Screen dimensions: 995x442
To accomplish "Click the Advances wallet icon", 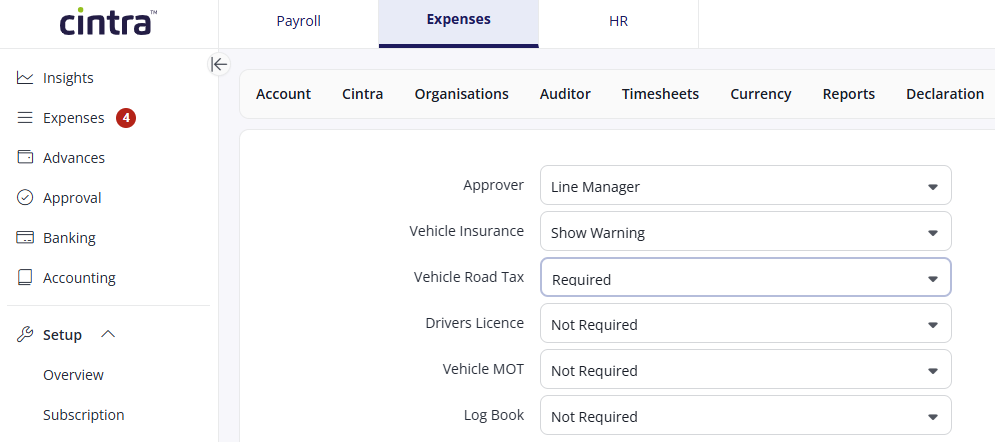I will [x=25, y=157].
